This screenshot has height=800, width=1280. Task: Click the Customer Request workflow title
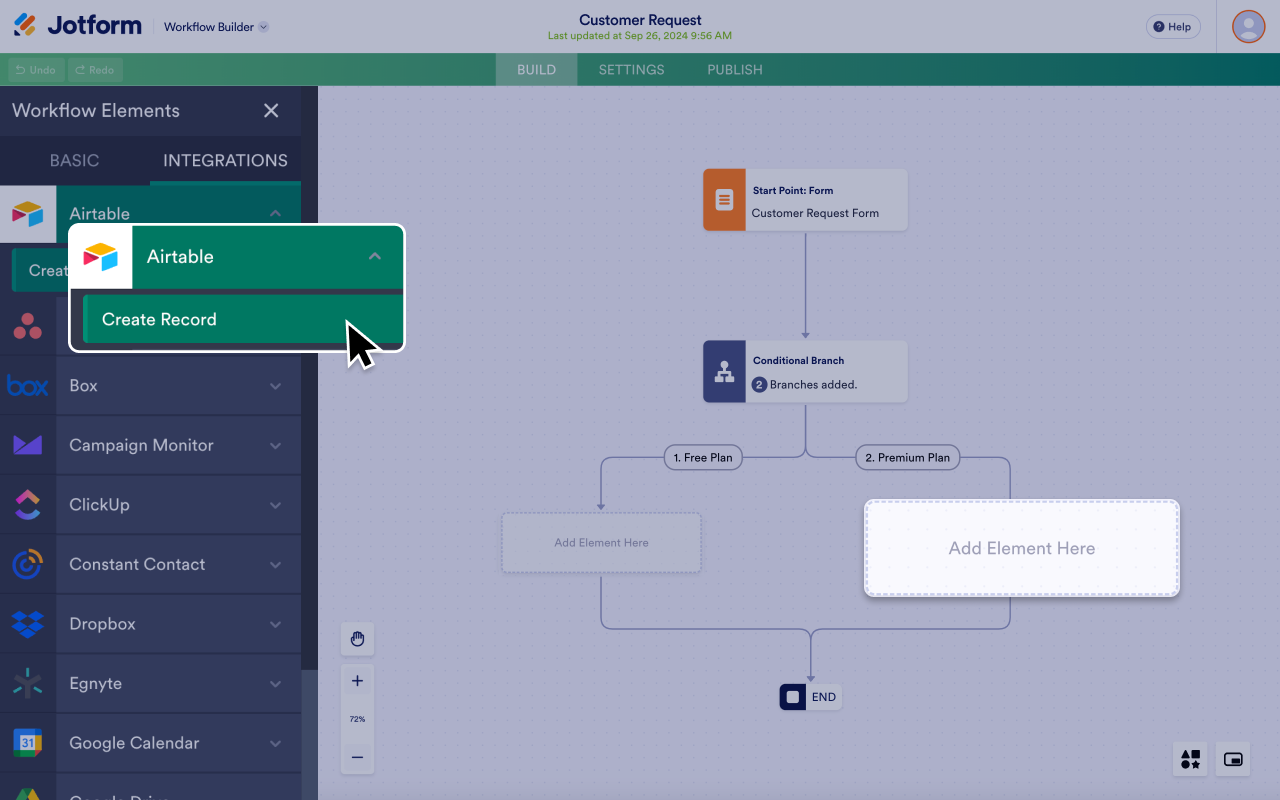[x=640, y=20]
